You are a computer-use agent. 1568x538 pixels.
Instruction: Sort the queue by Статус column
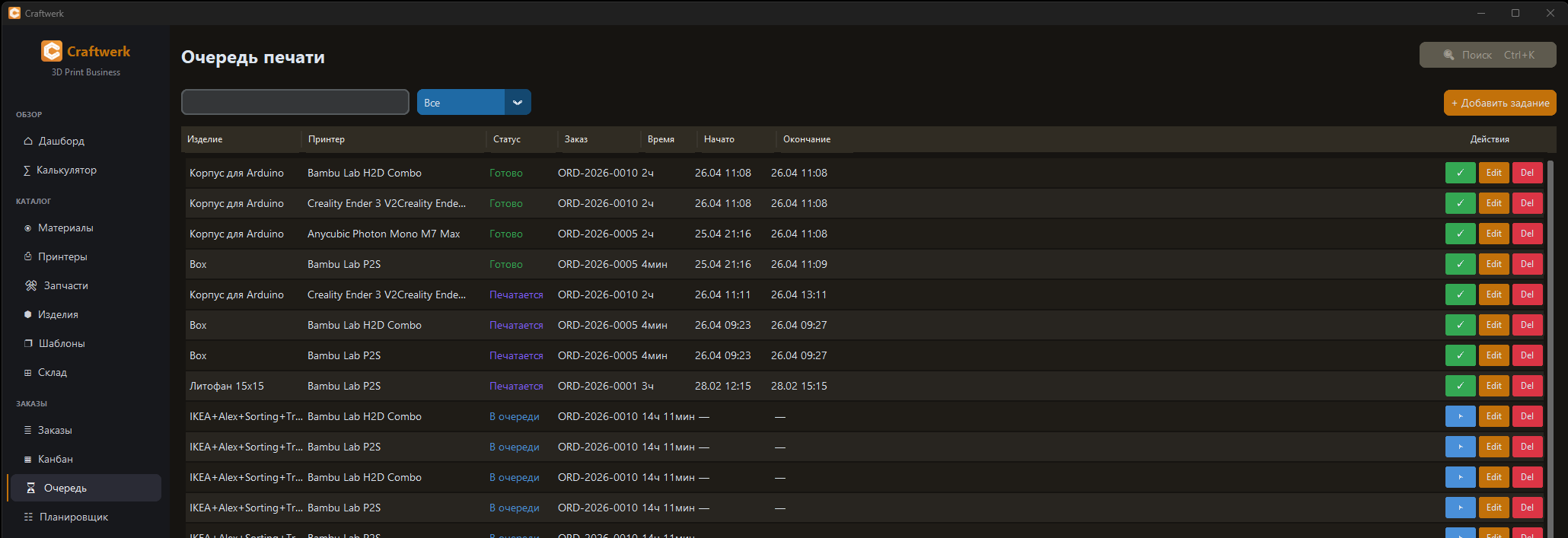tap(507, 139)
